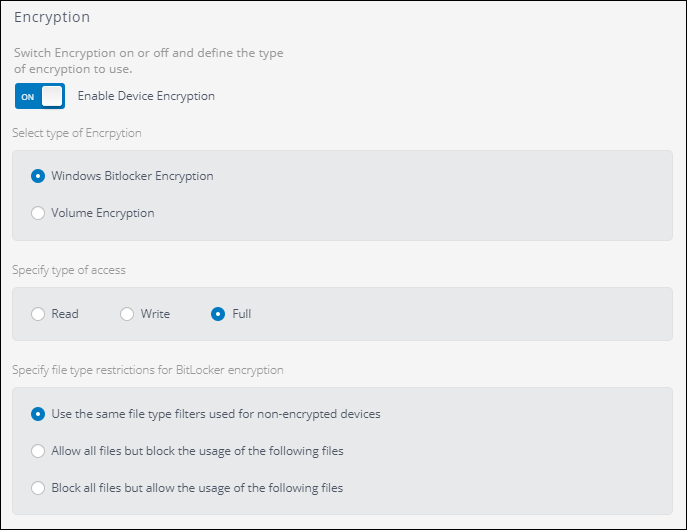Click the Full option label text
Viewport: 687px width, 530px height.
pyautogui.click(x=241, y=314)
